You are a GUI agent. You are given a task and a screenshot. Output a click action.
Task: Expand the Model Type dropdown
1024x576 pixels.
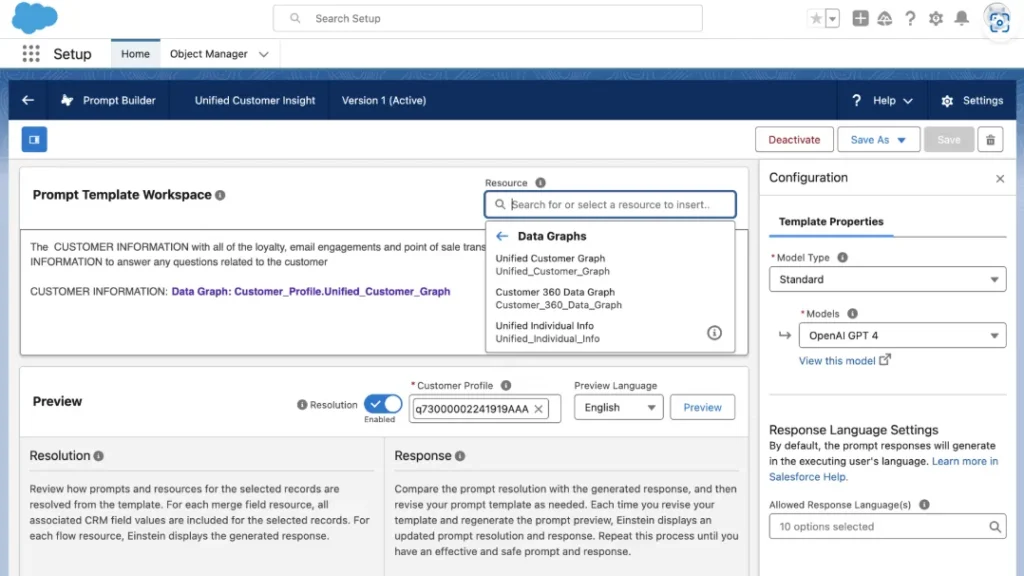click(887, 280)
